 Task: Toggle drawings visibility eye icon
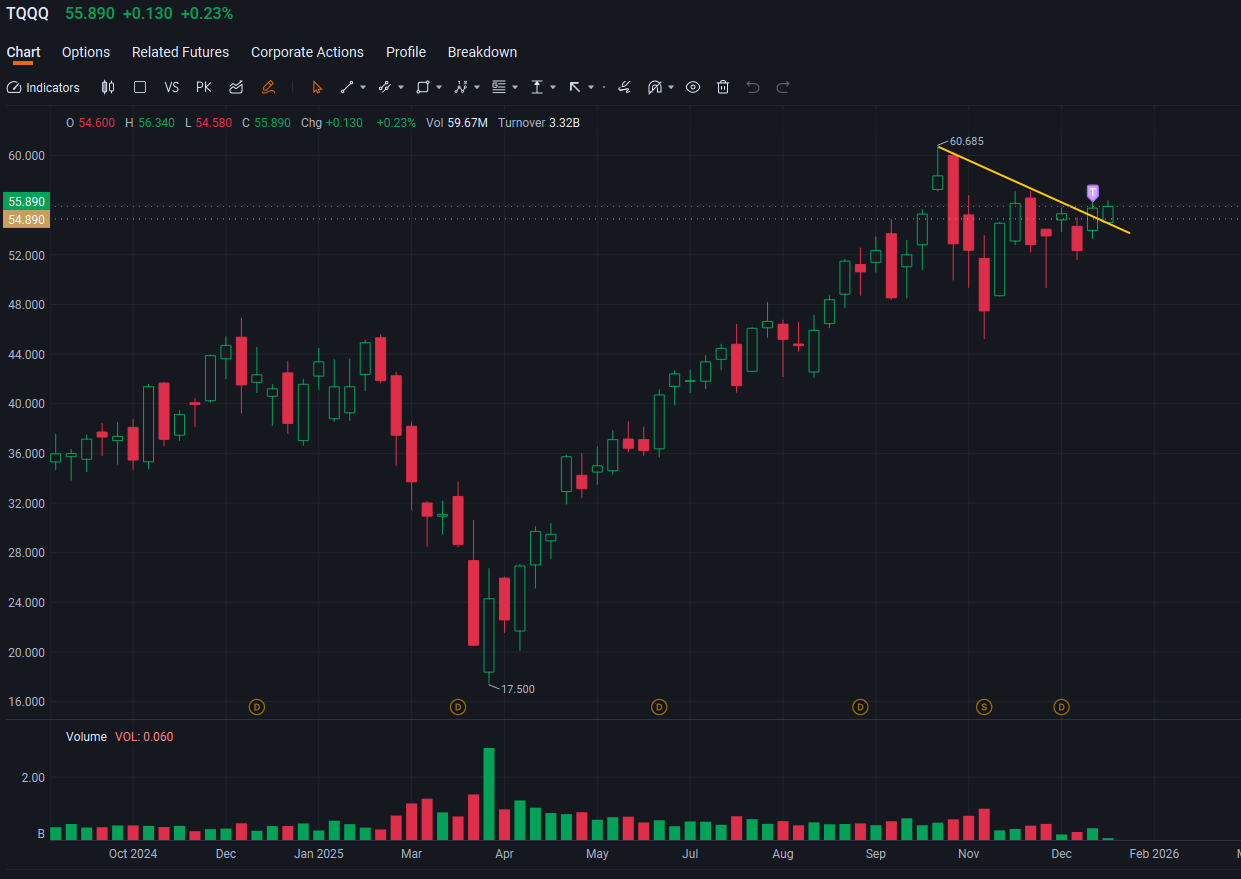pos(693,88)
